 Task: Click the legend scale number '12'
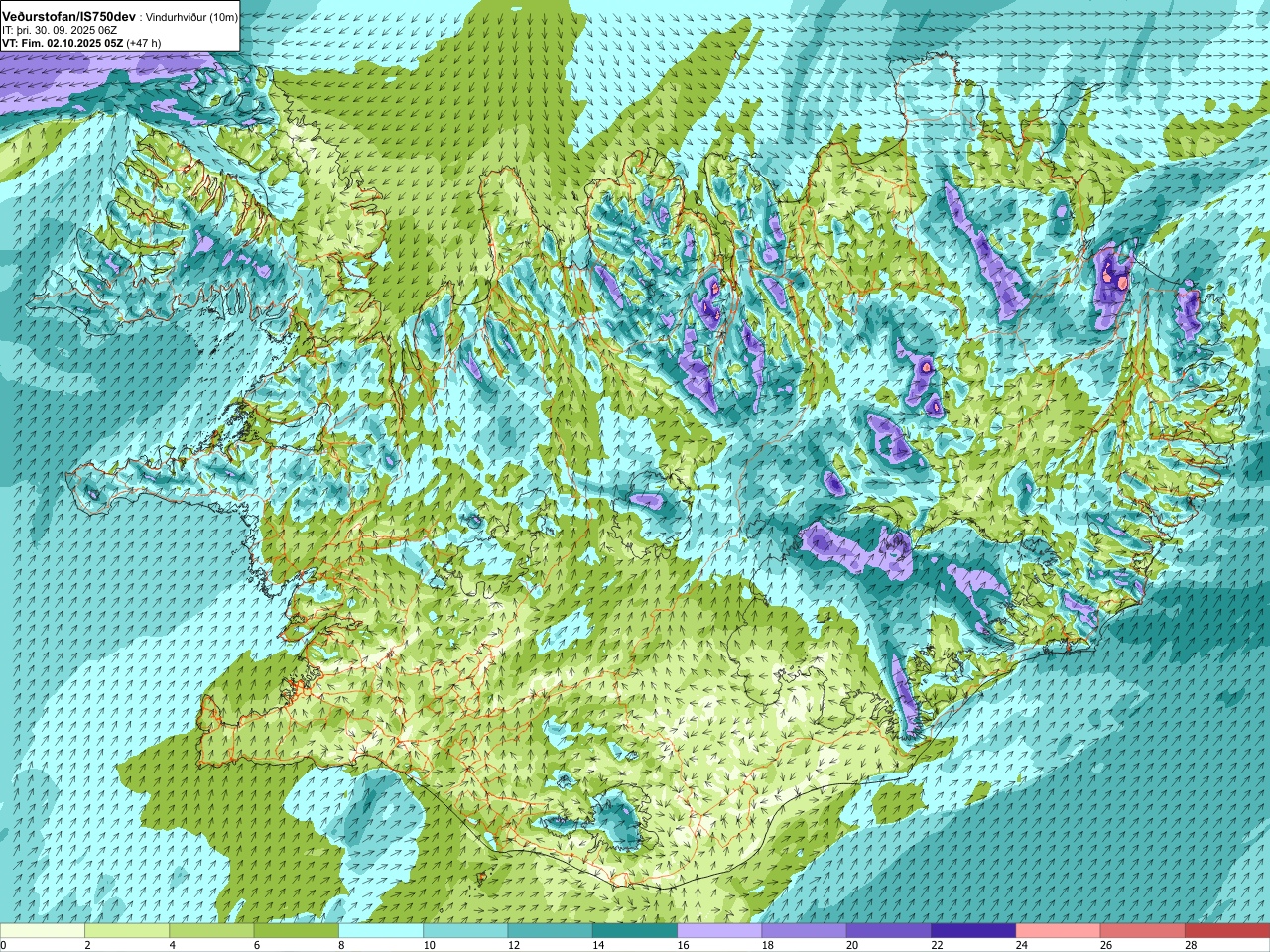coord(514,946)
